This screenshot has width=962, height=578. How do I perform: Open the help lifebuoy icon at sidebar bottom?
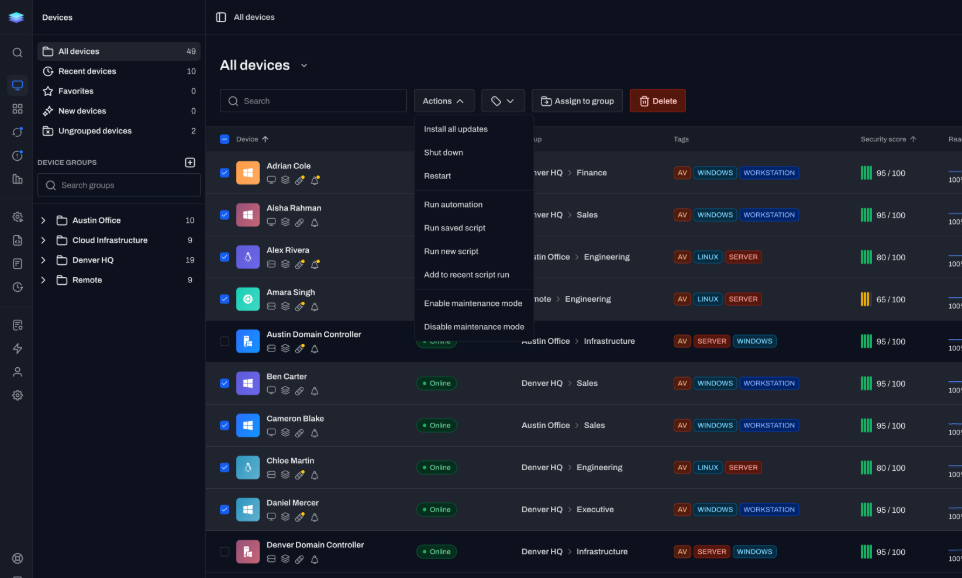[17, 558]
